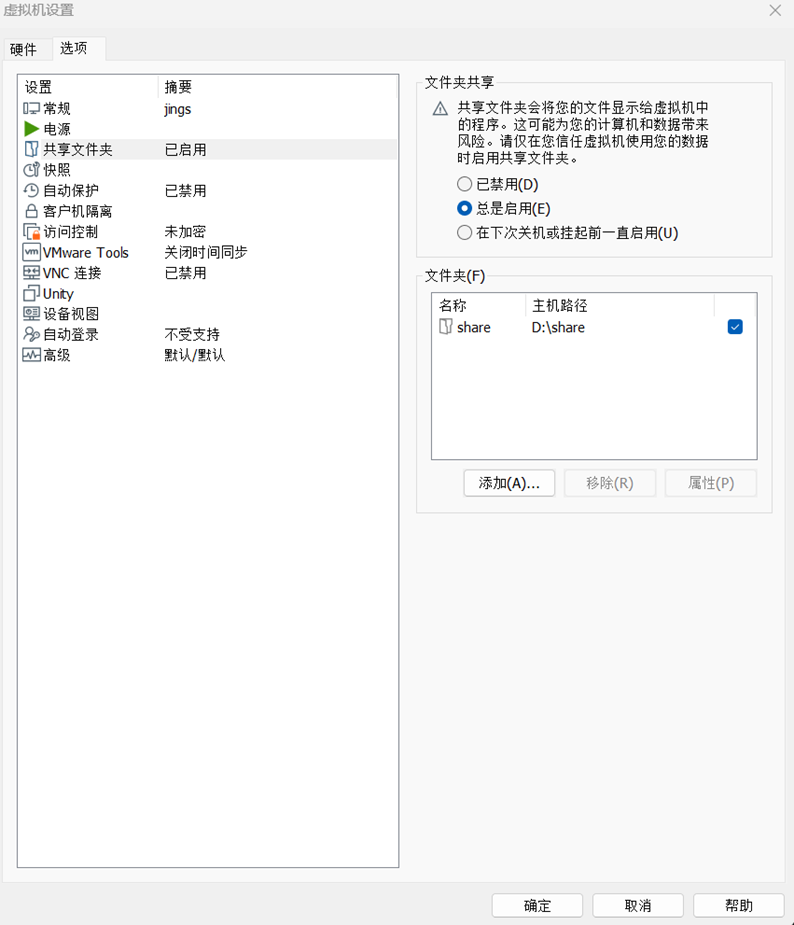This screenshot has width=794, height=925.
Task: Click the green 电源 play icon
Action: (x=31, y=129)
